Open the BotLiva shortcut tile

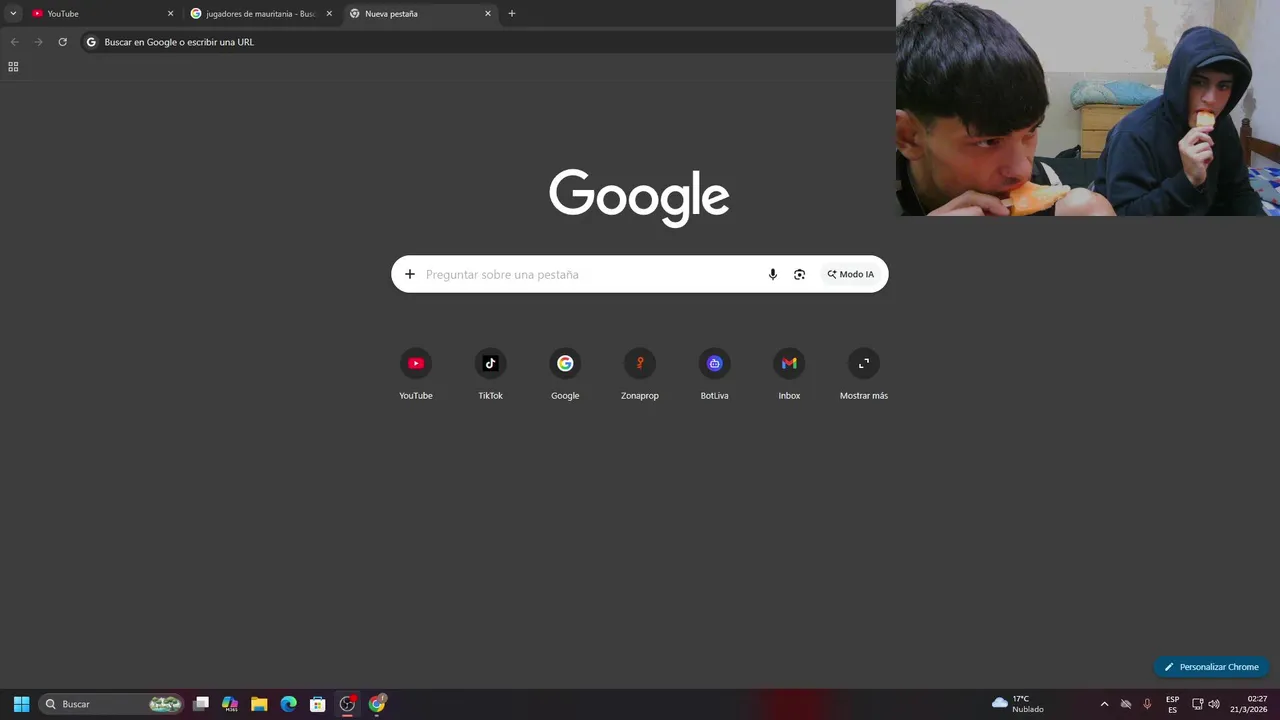tap(714, 375)
